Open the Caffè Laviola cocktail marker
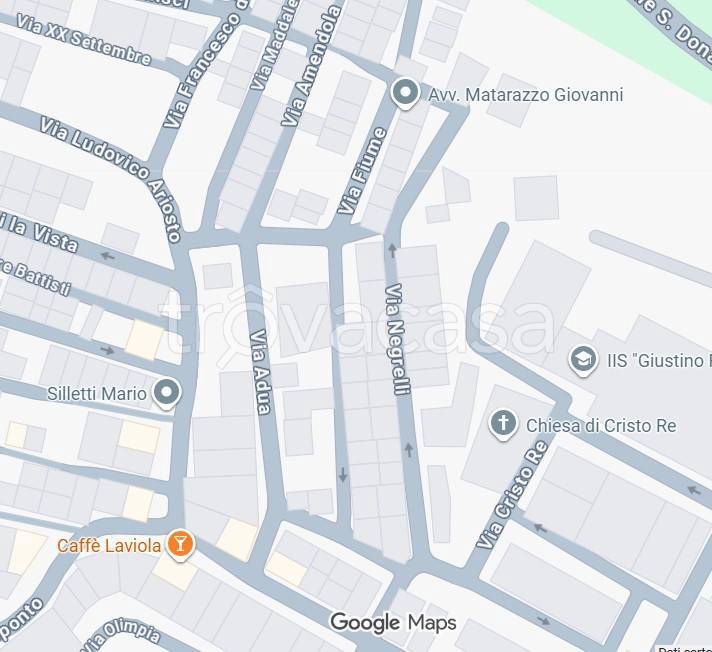 click(180, 544)
